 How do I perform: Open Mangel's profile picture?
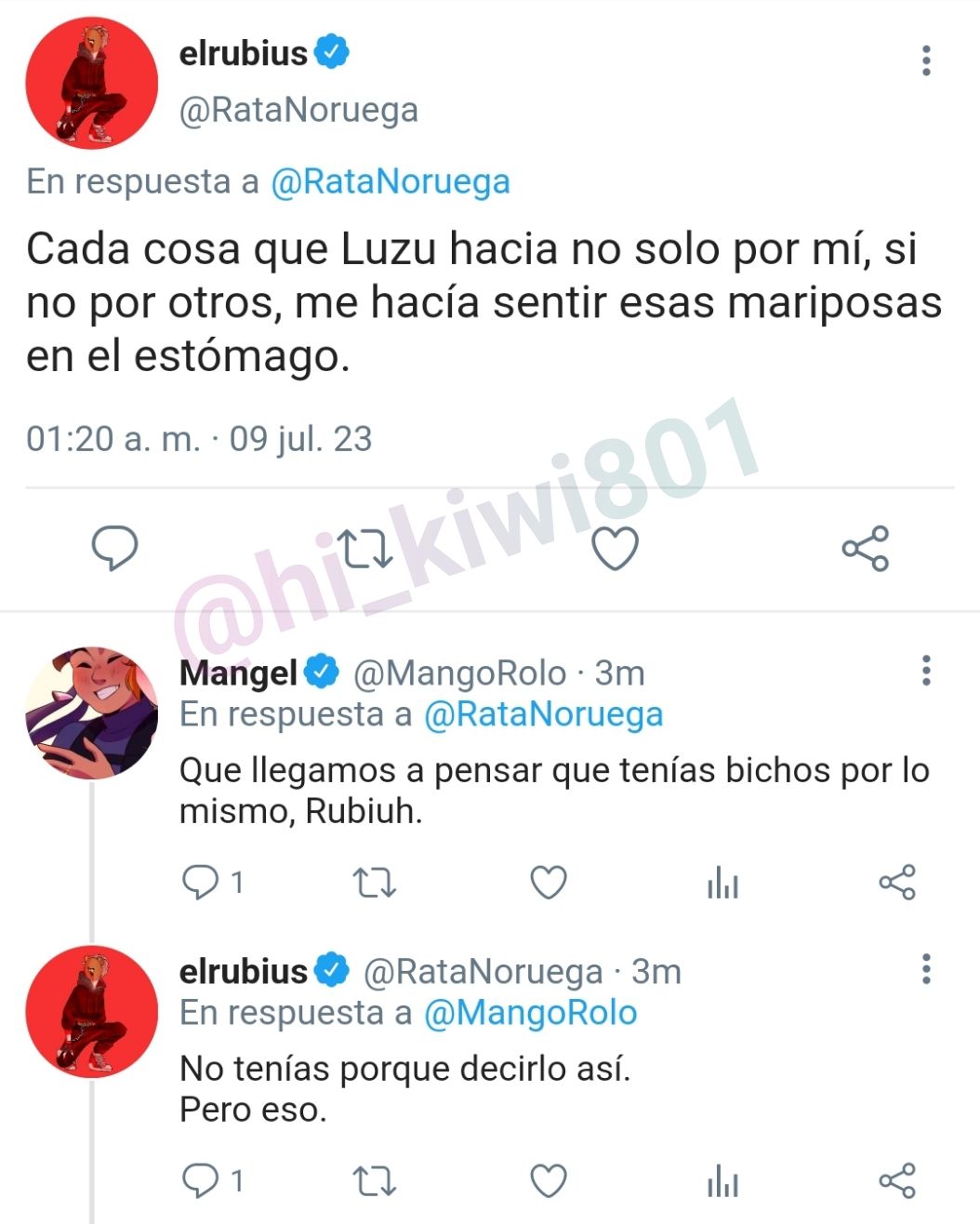click(91, 713)
